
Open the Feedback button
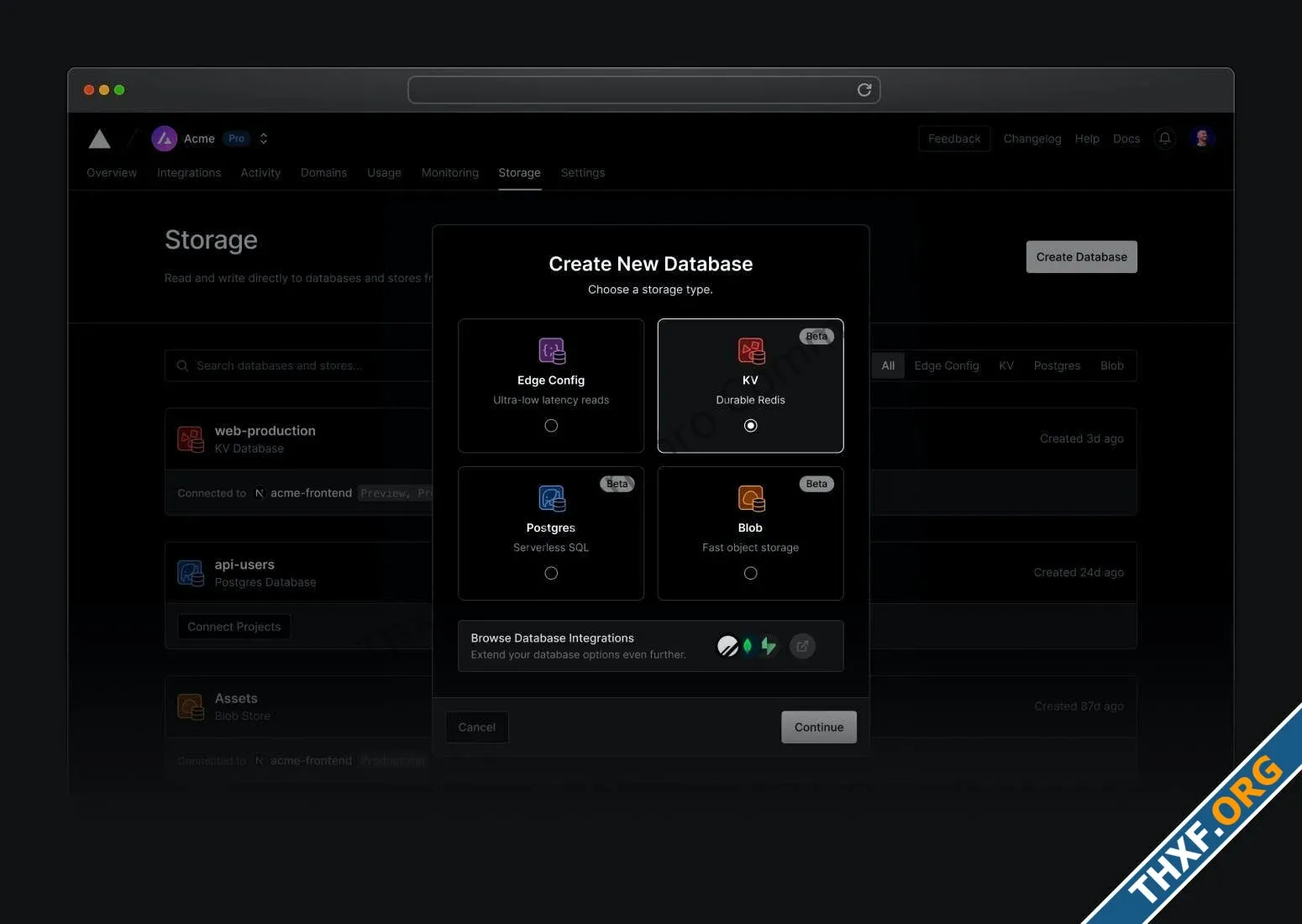click(x=954, y=139)
